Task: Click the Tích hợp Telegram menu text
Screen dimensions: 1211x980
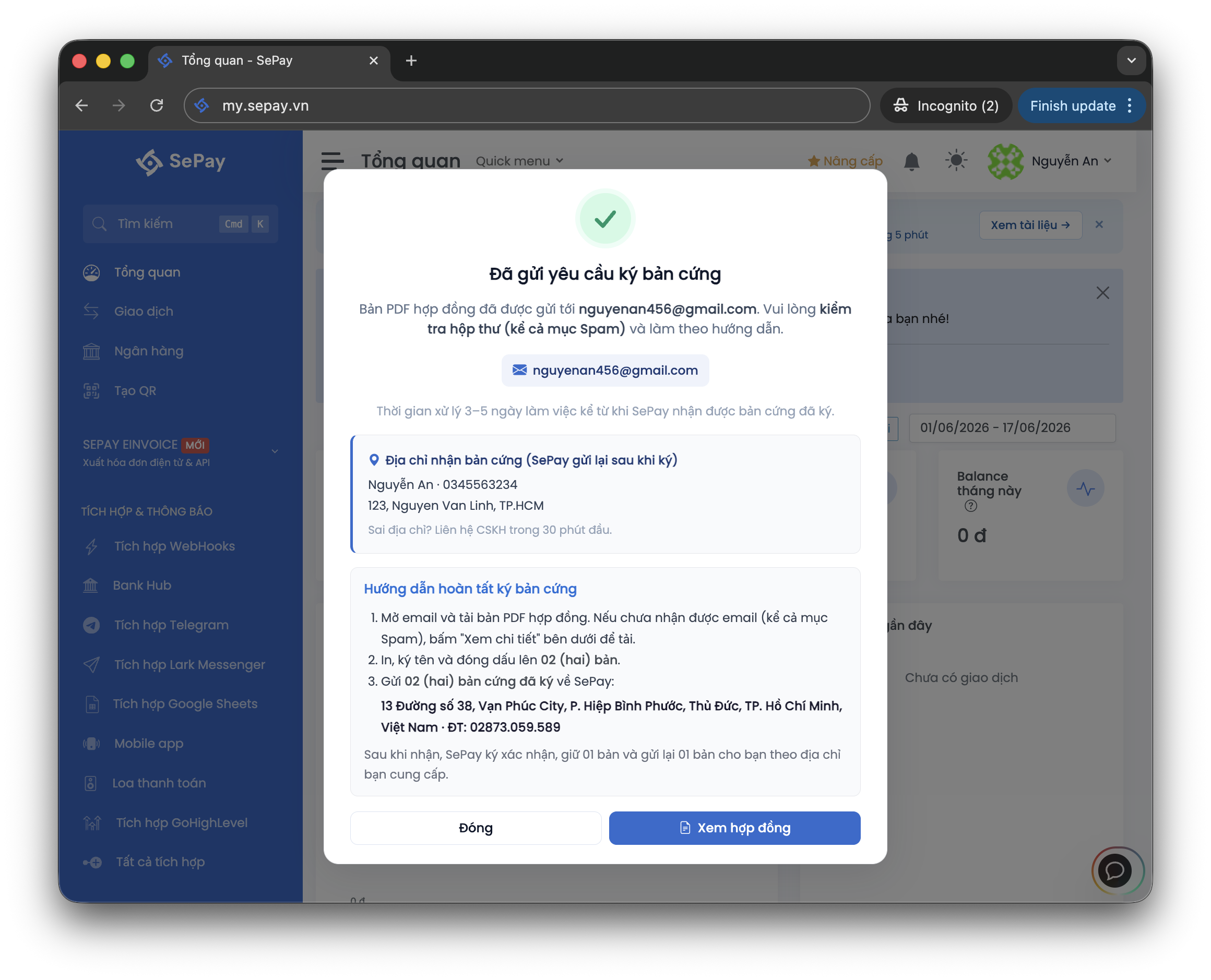Action: (x=172, y=625)
